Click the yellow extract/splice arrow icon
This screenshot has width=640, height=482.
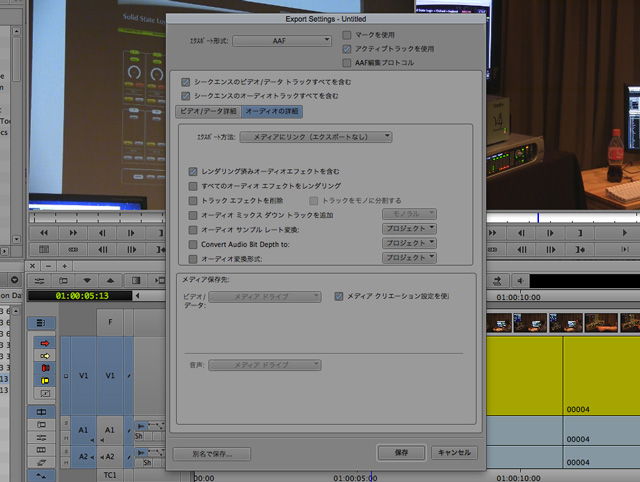pos(45,356)
